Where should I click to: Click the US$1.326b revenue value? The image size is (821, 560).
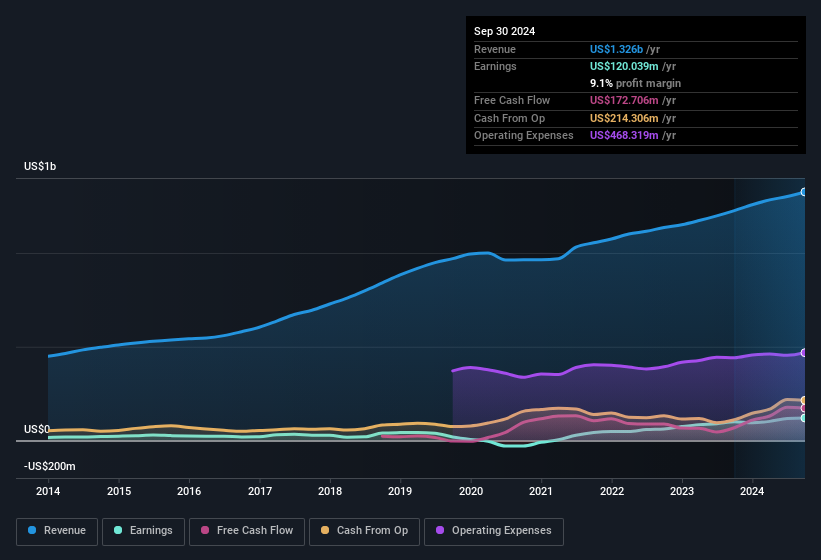coord(616,49)
